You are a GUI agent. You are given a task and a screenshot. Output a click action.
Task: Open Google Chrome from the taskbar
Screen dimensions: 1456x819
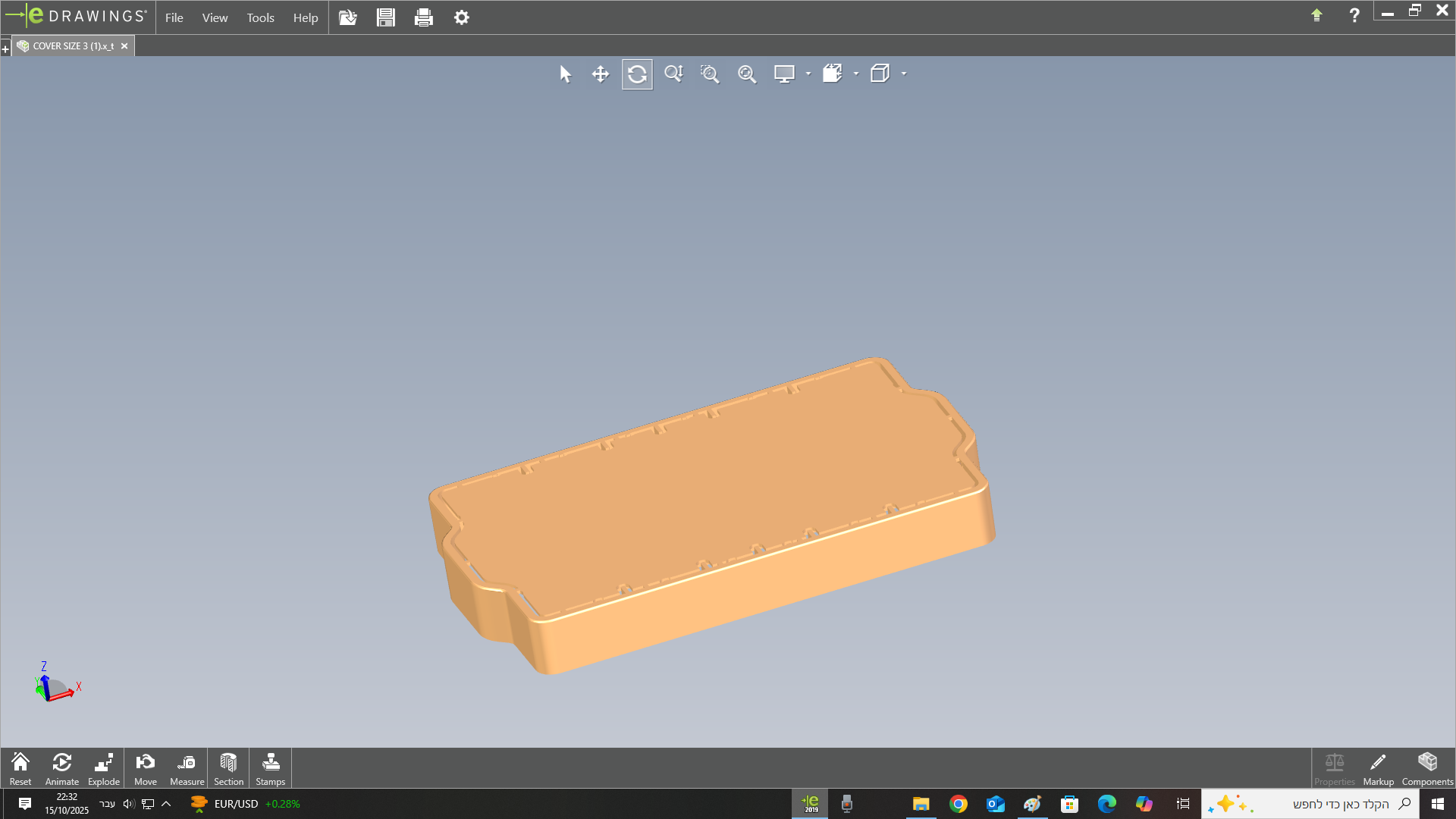(x=959, y=804)
